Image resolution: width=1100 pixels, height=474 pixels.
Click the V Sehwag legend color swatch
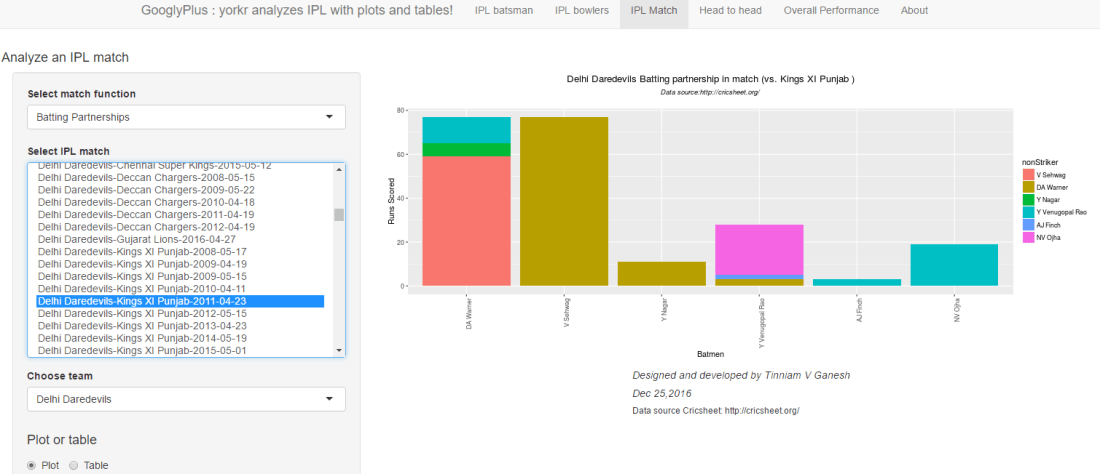pos(1028,175)
